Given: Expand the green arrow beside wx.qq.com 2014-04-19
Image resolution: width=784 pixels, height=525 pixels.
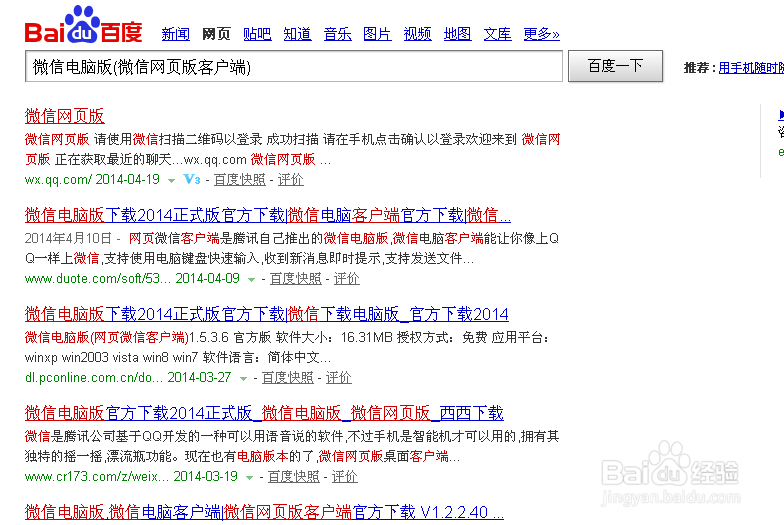Looking at the screenshot, I should pos(172,180).
